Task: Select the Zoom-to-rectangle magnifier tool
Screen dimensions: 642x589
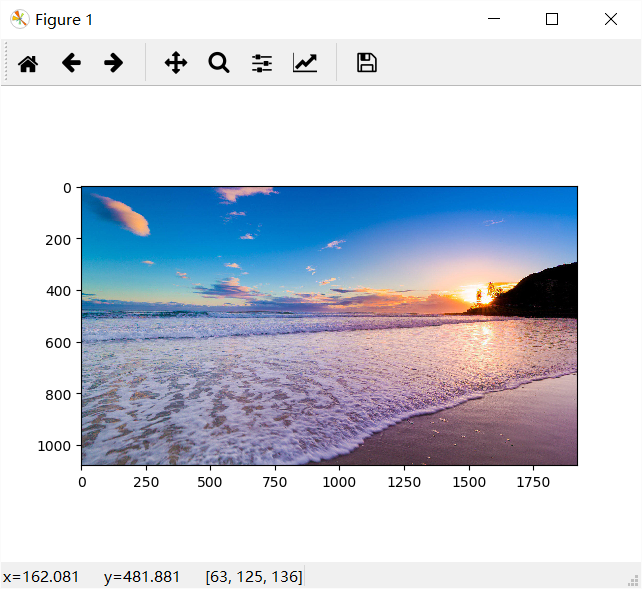Action: point(219,63)
